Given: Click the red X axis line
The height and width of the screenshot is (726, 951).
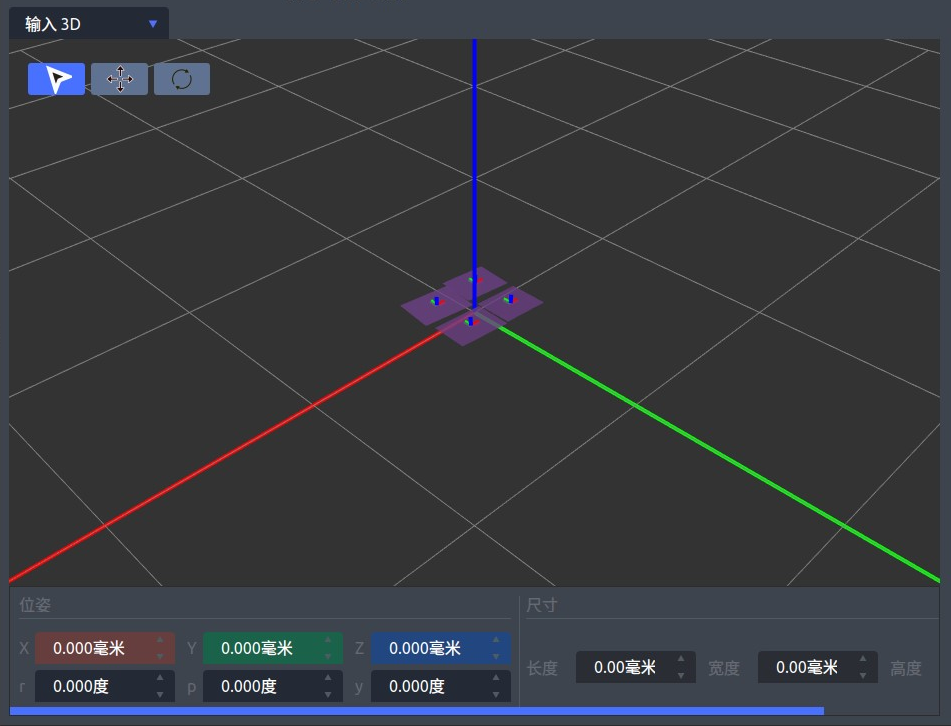Looking at the screenshot, I should tap(224, 454).
